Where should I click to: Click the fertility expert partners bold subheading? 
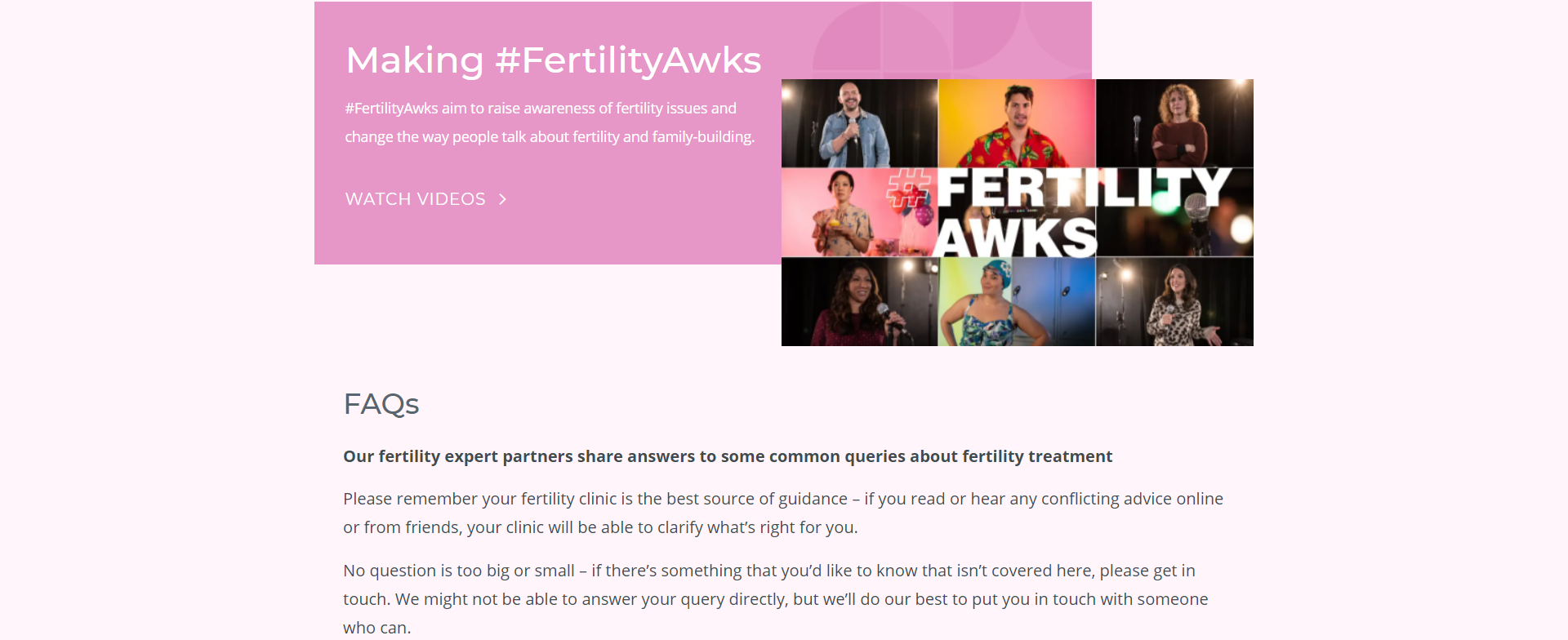click(728, 456)
